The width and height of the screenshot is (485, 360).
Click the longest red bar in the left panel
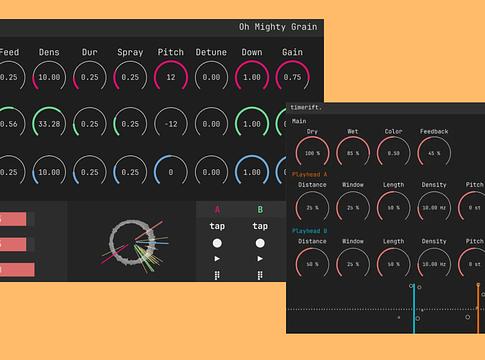coord(17,269)
